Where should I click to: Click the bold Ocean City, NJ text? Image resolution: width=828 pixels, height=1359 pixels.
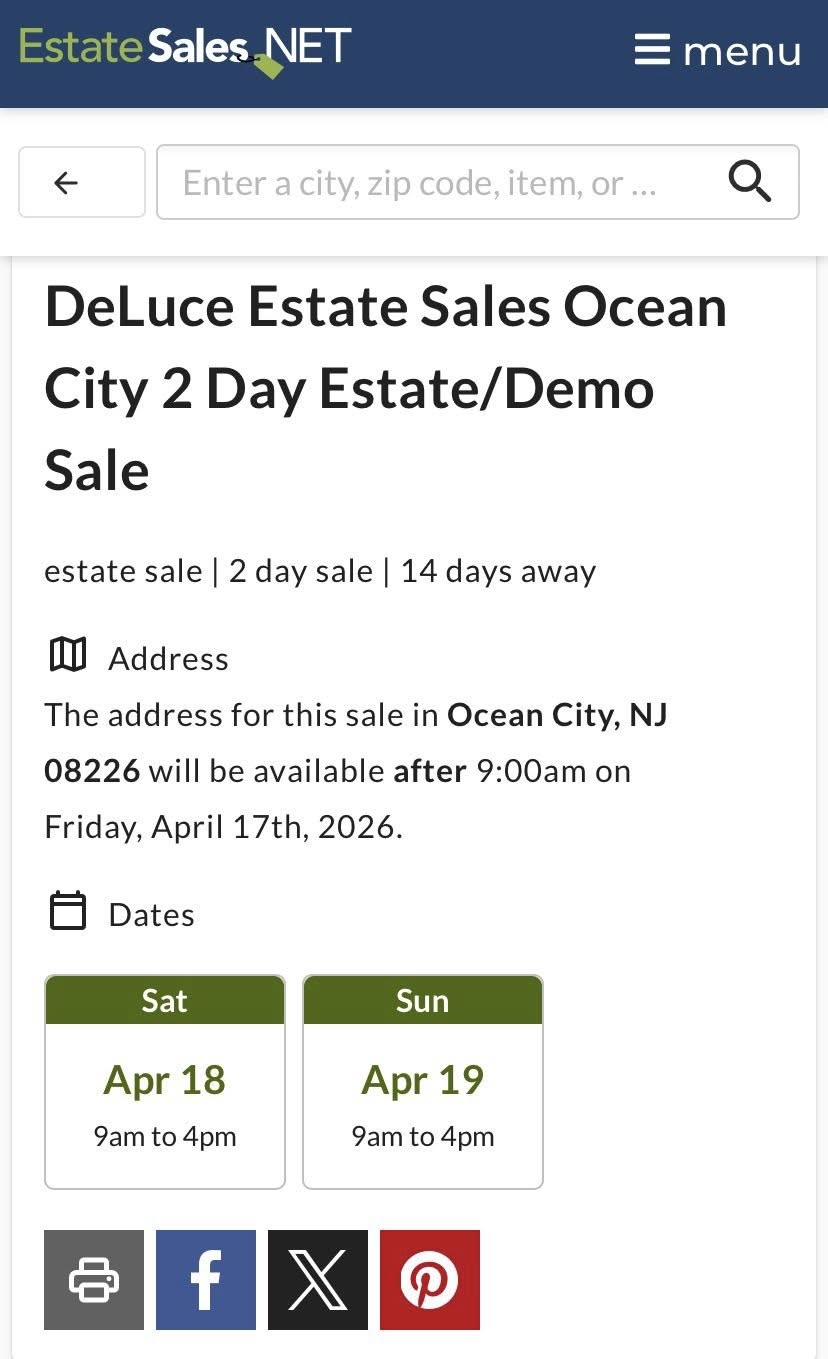tap(557, 715)
